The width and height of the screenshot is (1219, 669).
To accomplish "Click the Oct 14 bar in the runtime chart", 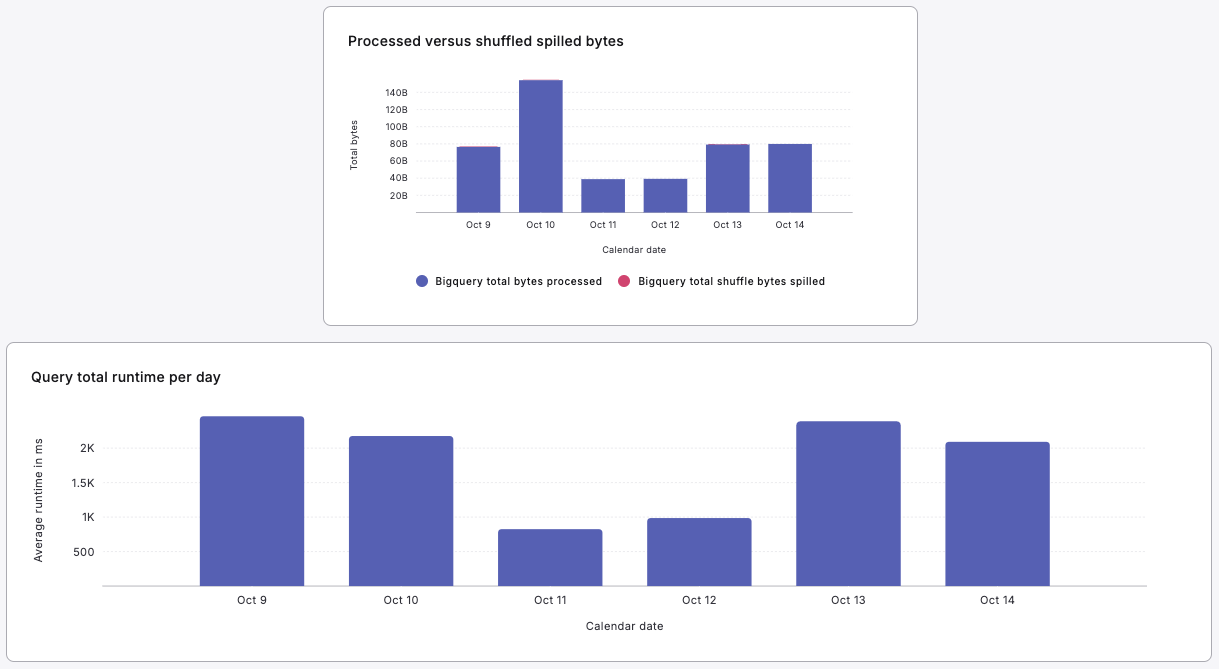I will [x=997, y=514].
